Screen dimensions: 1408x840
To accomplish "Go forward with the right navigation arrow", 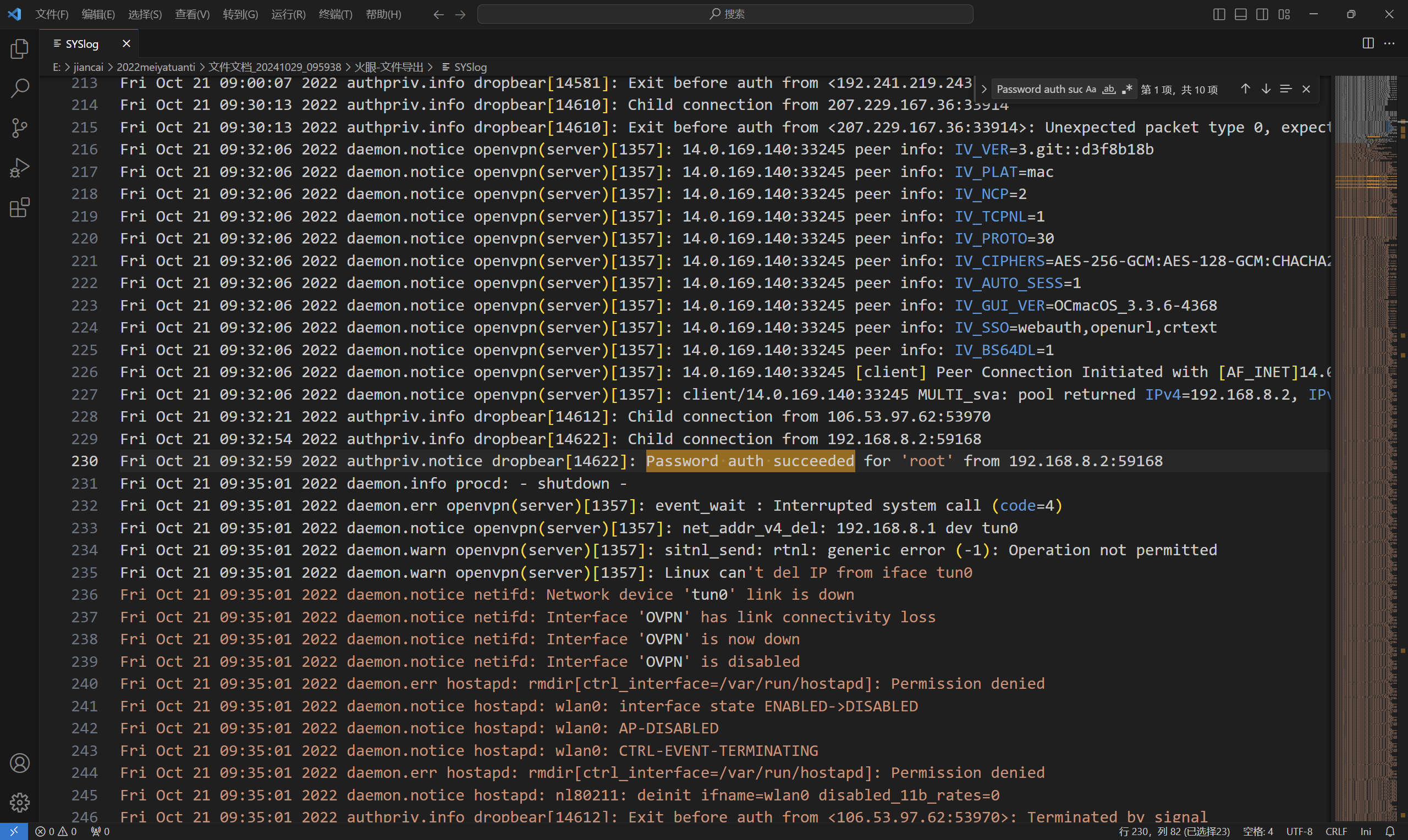I will click(460, 14).
